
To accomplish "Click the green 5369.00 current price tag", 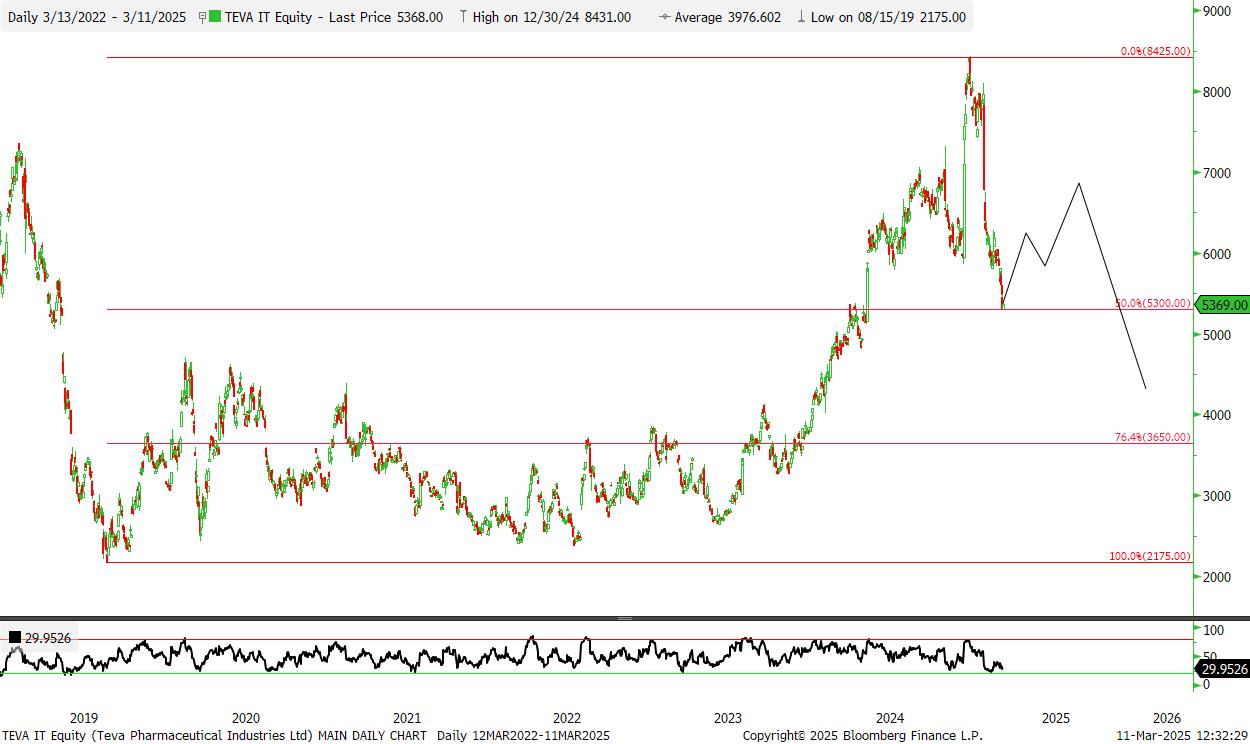I will pyautogui.click(x=1223, y=305).
